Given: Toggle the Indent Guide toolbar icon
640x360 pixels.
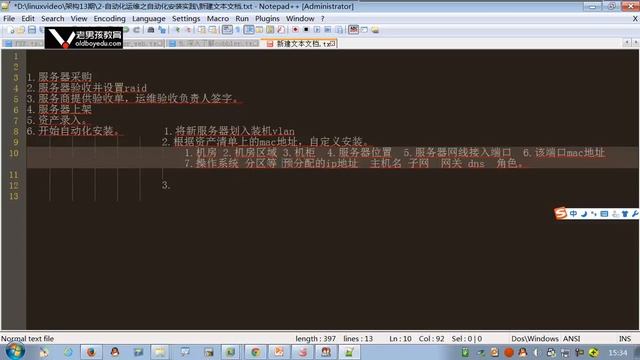Looking at the screenshot, I should (x=248, y=30).
